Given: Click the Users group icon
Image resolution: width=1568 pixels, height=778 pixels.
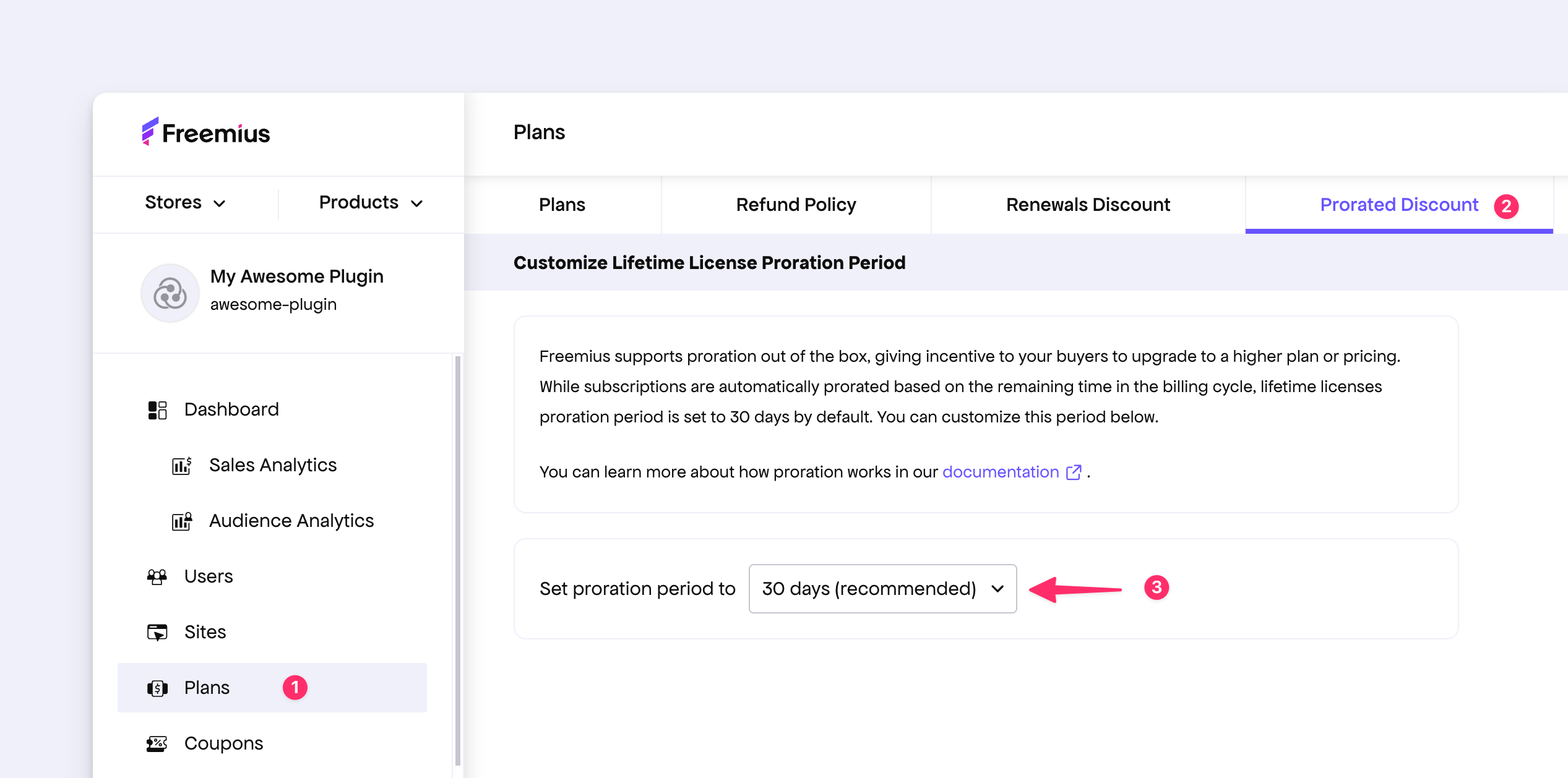Looking at the screenshot, I should tap(157, 576).
